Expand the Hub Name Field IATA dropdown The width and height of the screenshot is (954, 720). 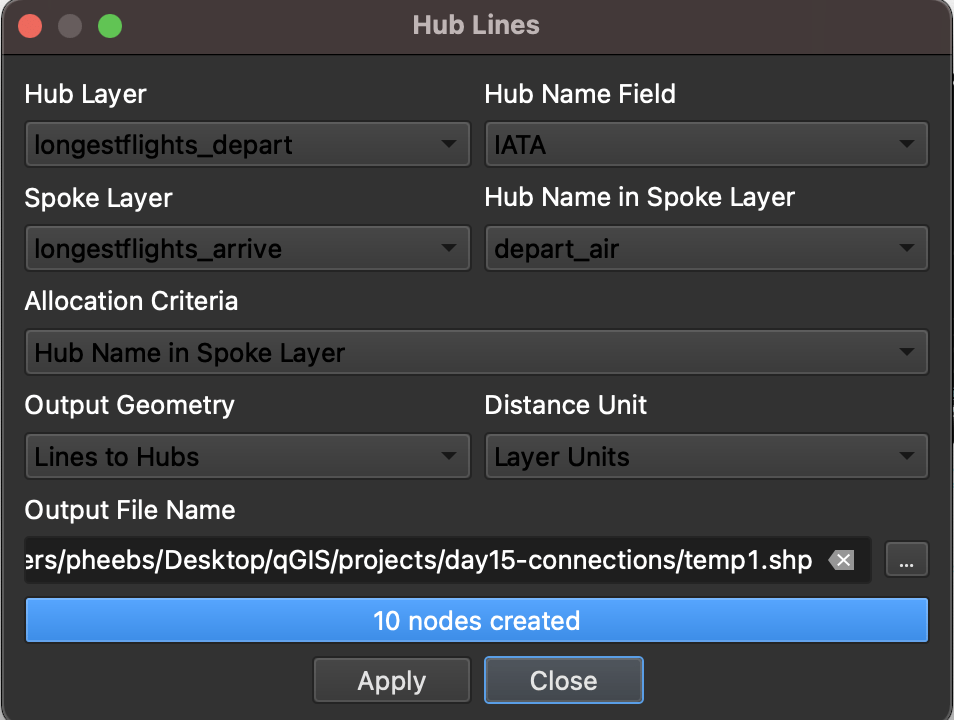[706, 145]
